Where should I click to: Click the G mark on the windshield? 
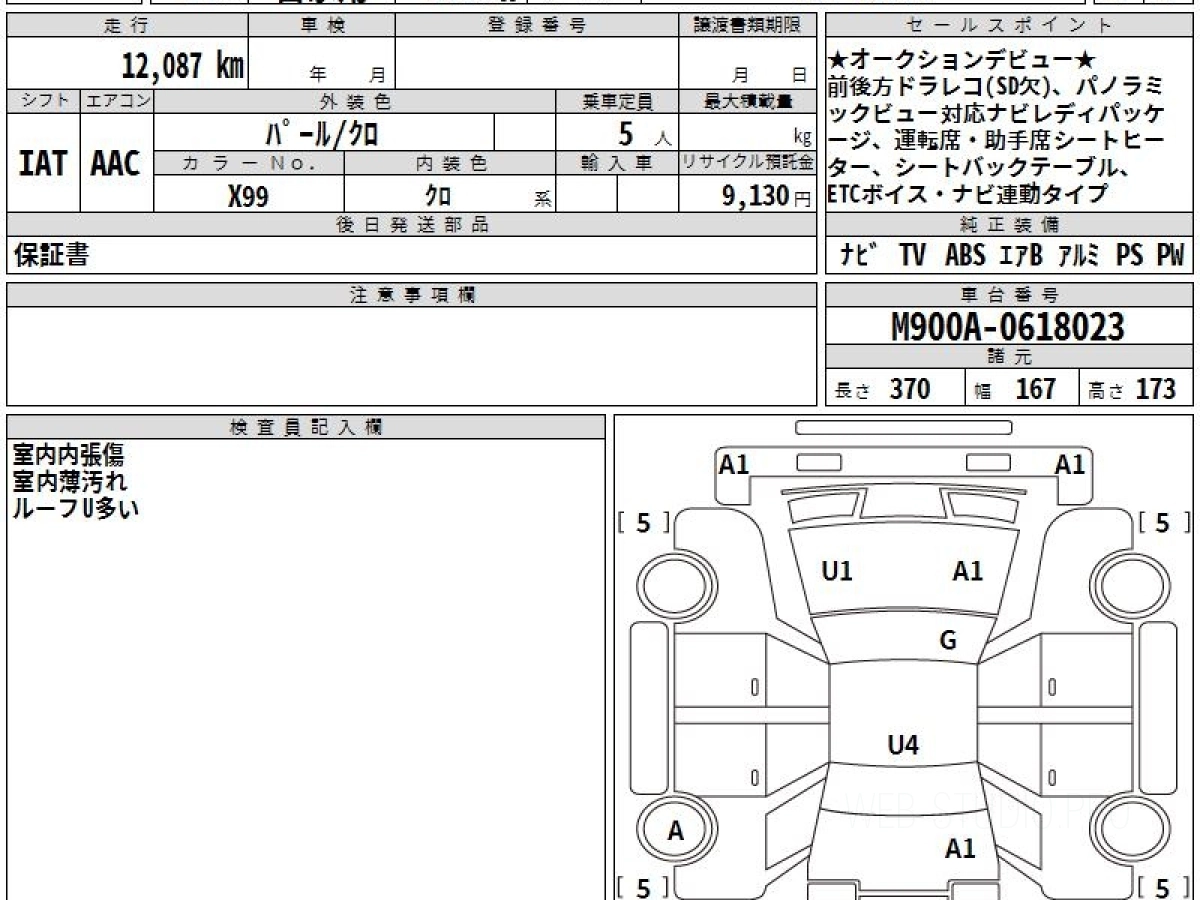click(948, 641)
